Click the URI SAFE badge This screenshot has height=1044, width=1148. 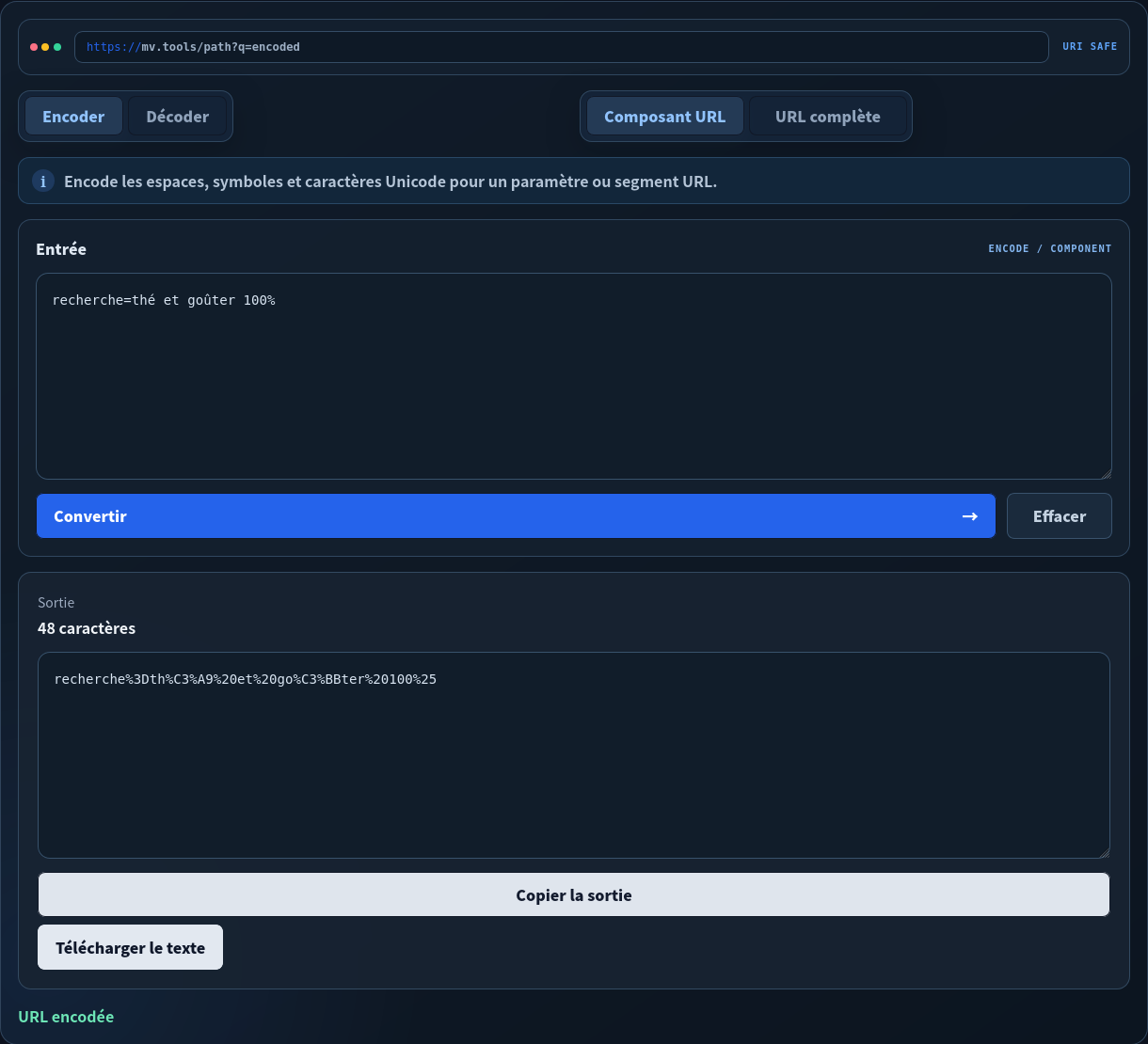(x=1090, y=46)
